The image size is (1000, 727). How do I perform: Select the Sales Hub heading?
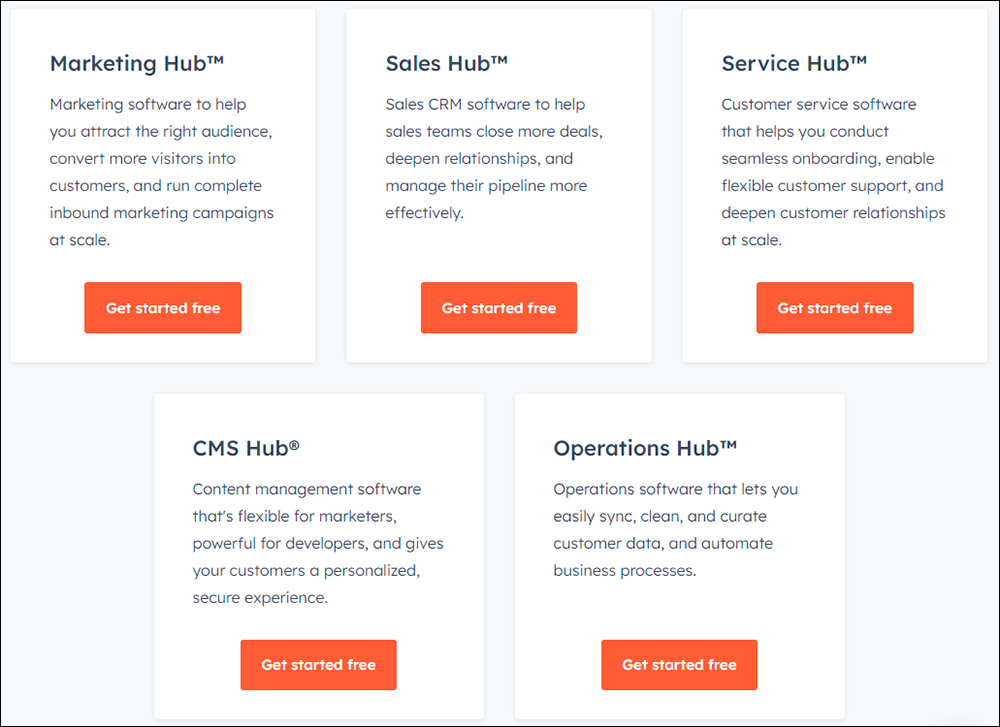(446, 64)
